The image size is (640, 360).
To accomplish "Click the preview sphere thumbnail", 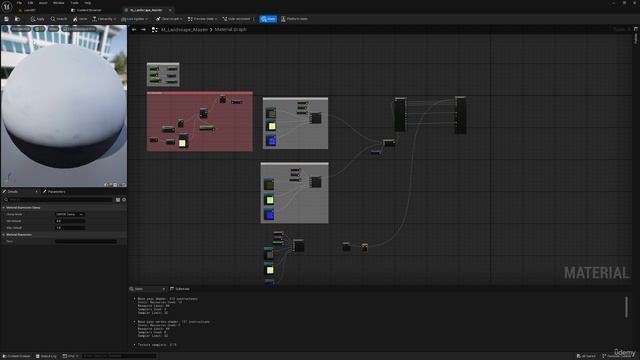I will 64,106.
